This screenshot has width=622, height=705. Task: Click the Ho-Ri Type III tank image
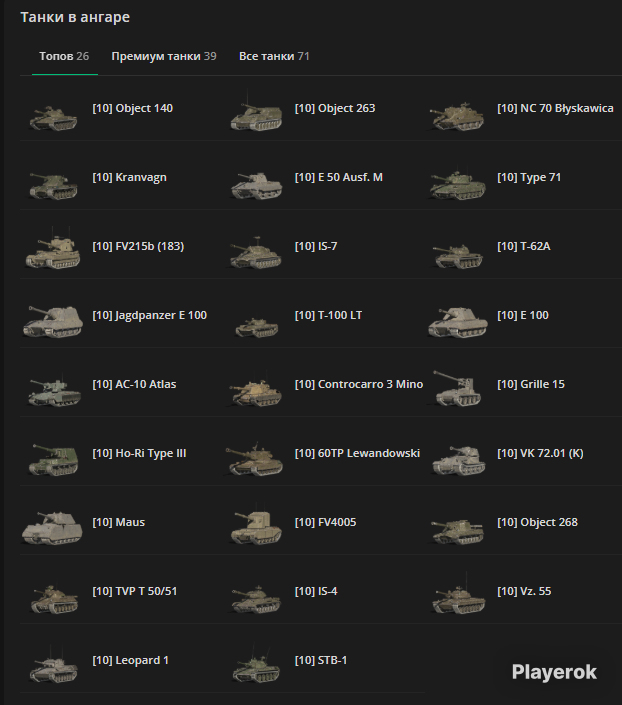54,460
